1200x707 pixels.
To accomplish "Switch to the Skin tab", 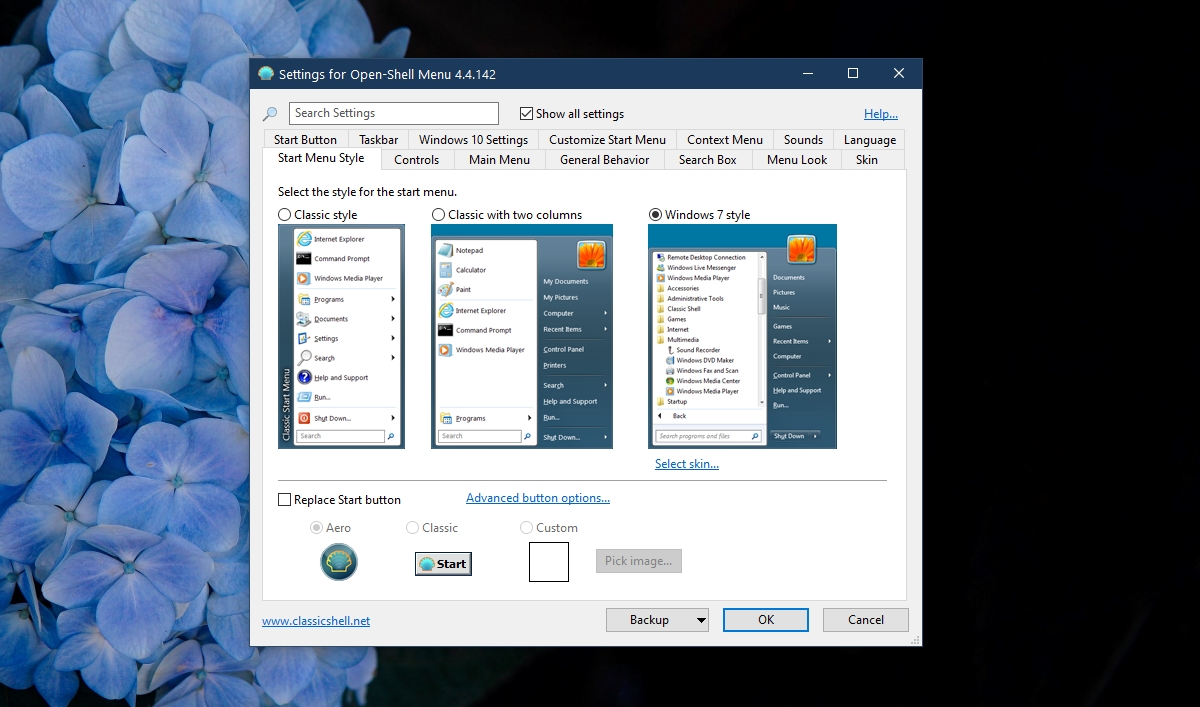I will point(866,159).
